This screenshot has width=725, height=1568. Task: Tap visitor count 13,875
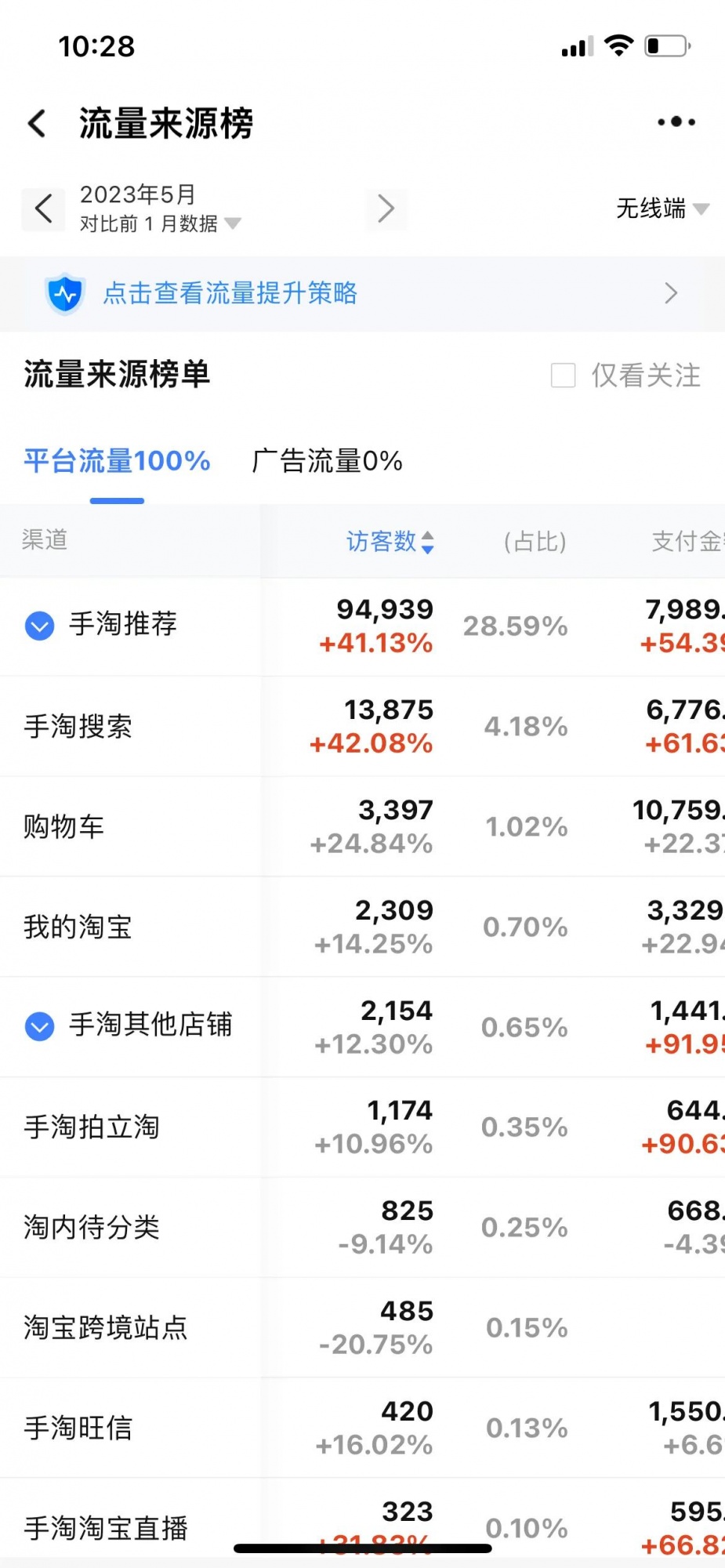click(389, 710)
